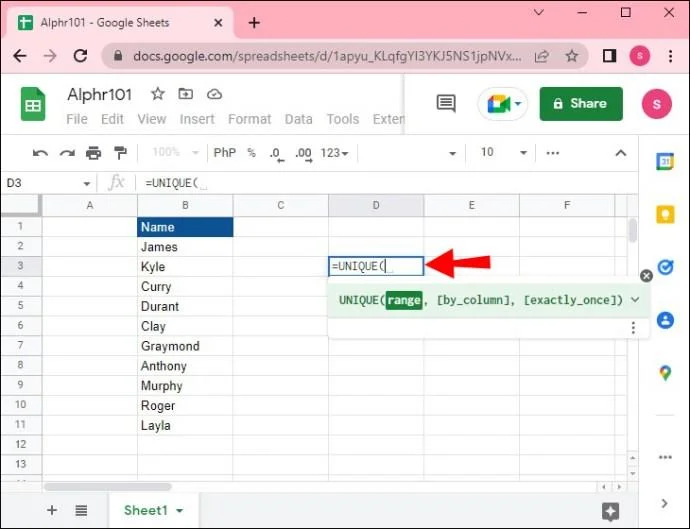The width and height of the screenshot is (690, 529).
Task: Open the font family dropdown arrow
Action: (452, 153)
